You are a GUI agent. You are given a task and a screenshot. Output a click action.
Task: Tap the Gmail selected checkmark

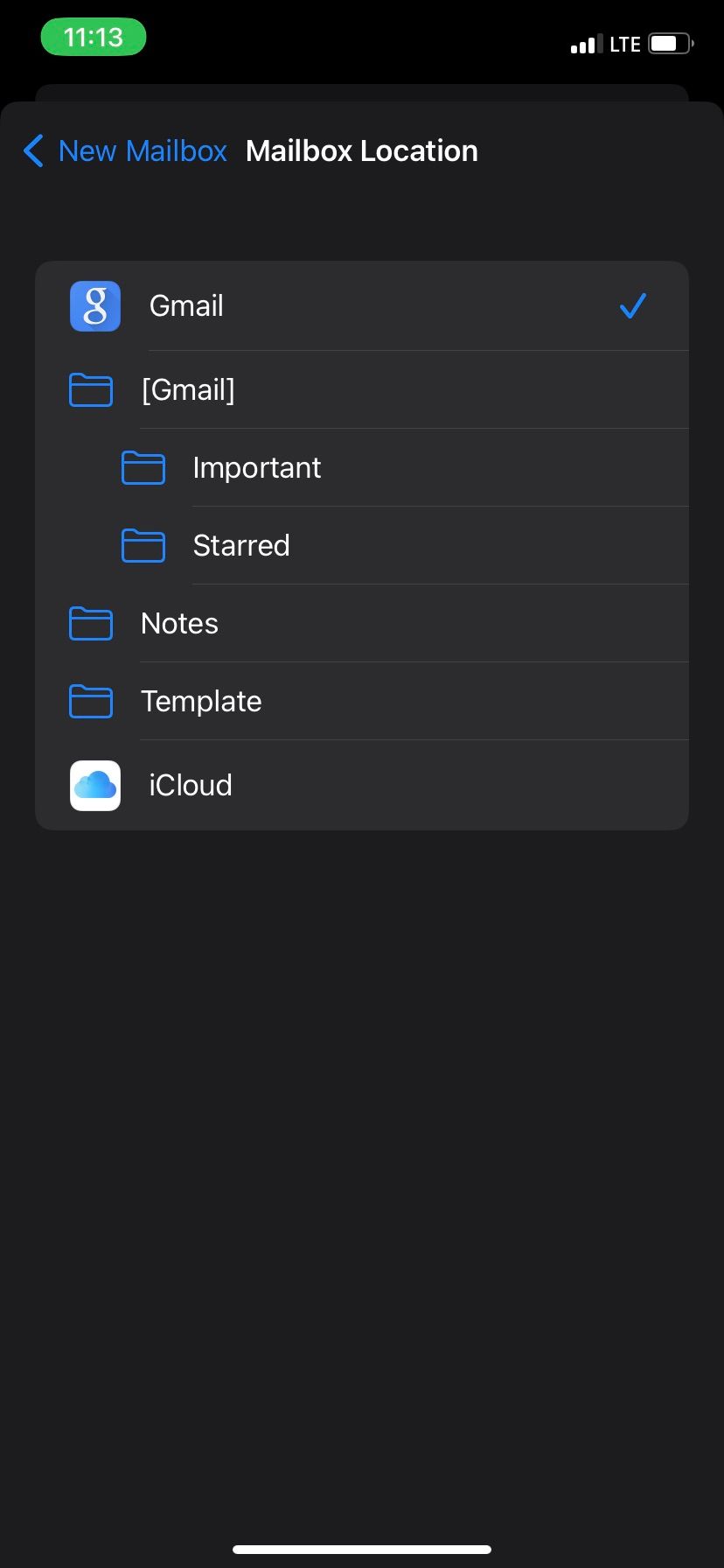[x=632, y=306]
